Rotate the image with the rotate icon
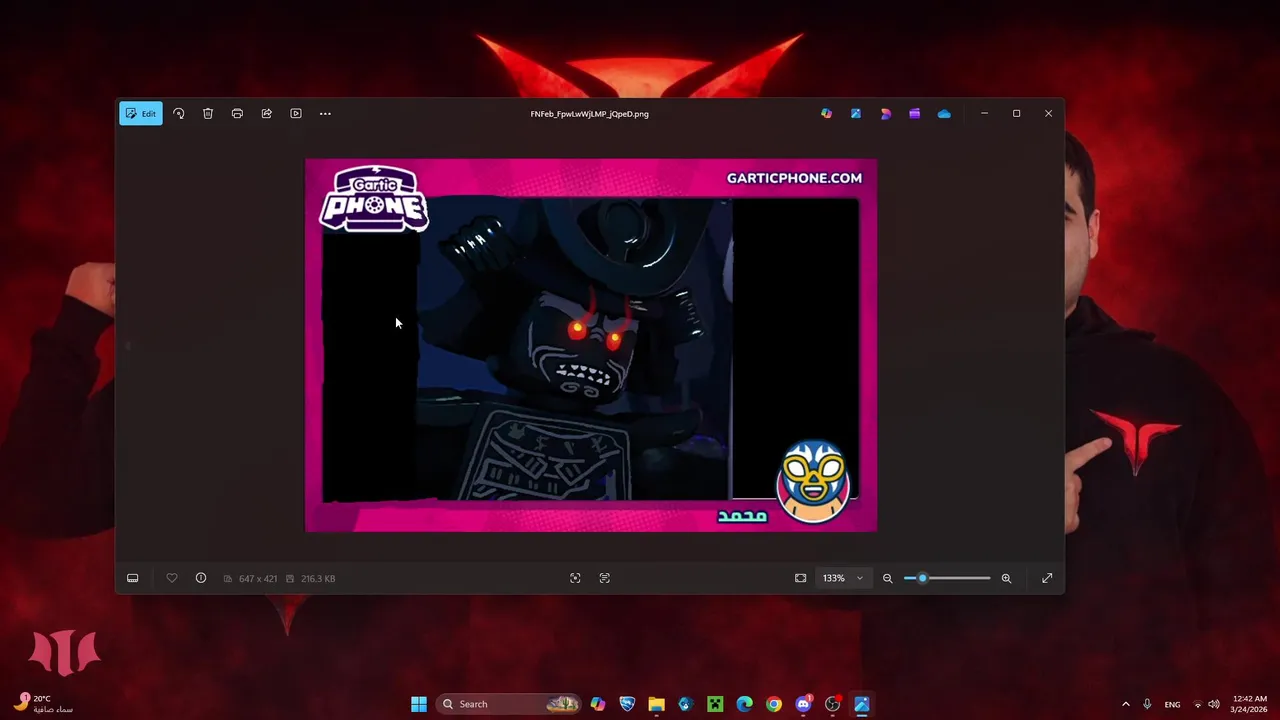This screenshot has width=1280, height=720. (x=179, y=113)
